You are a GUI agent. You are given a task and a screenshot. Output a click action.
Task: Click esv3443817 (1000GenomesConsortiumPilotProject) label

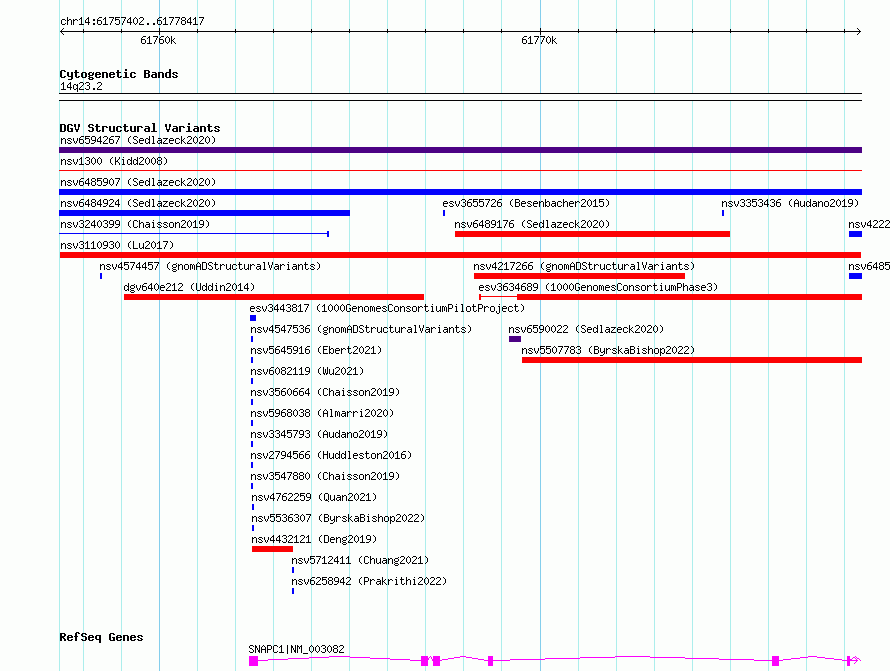pos(387,308)
